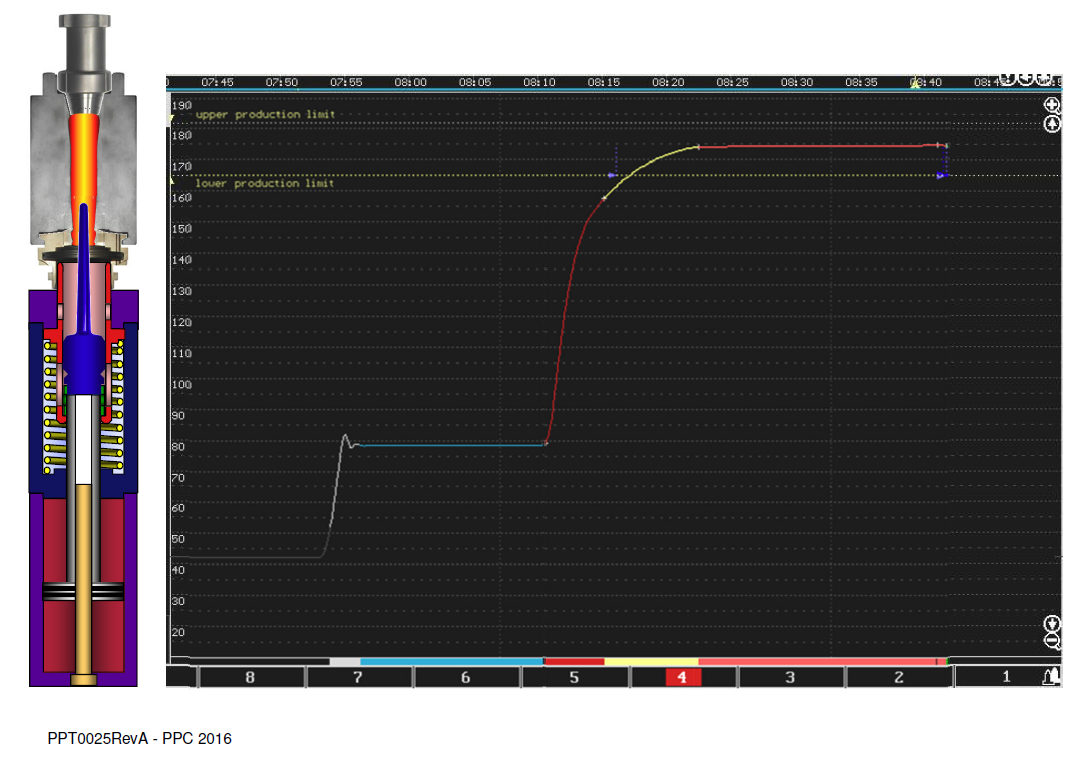Click the 'lower production limit' label
Viewport: 1081px width, 757px height.
tap(265, 183)
